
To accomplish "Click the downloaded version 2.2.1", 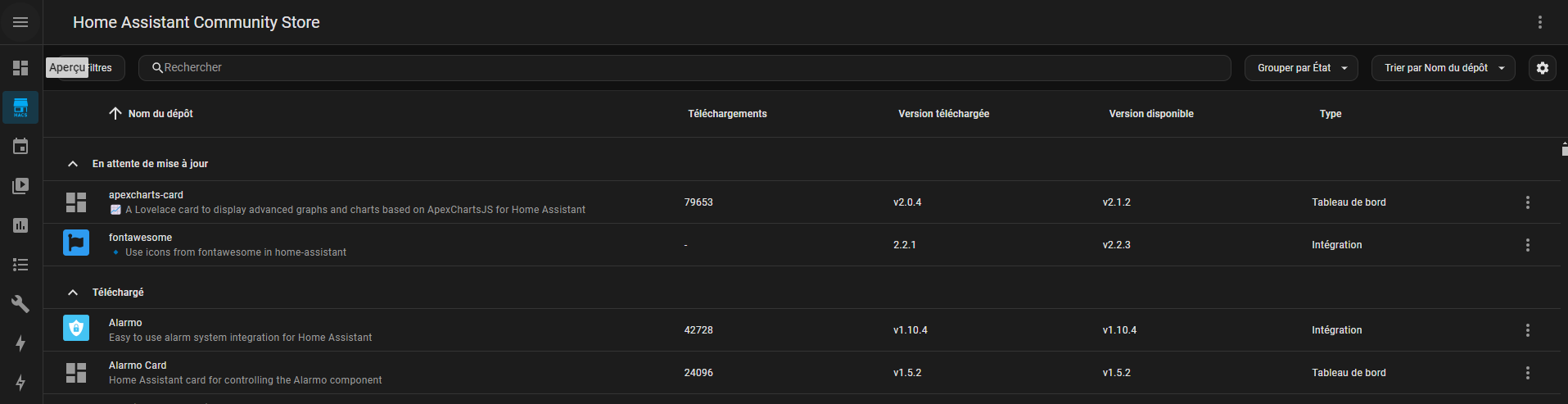I will [x=905, y=245].
